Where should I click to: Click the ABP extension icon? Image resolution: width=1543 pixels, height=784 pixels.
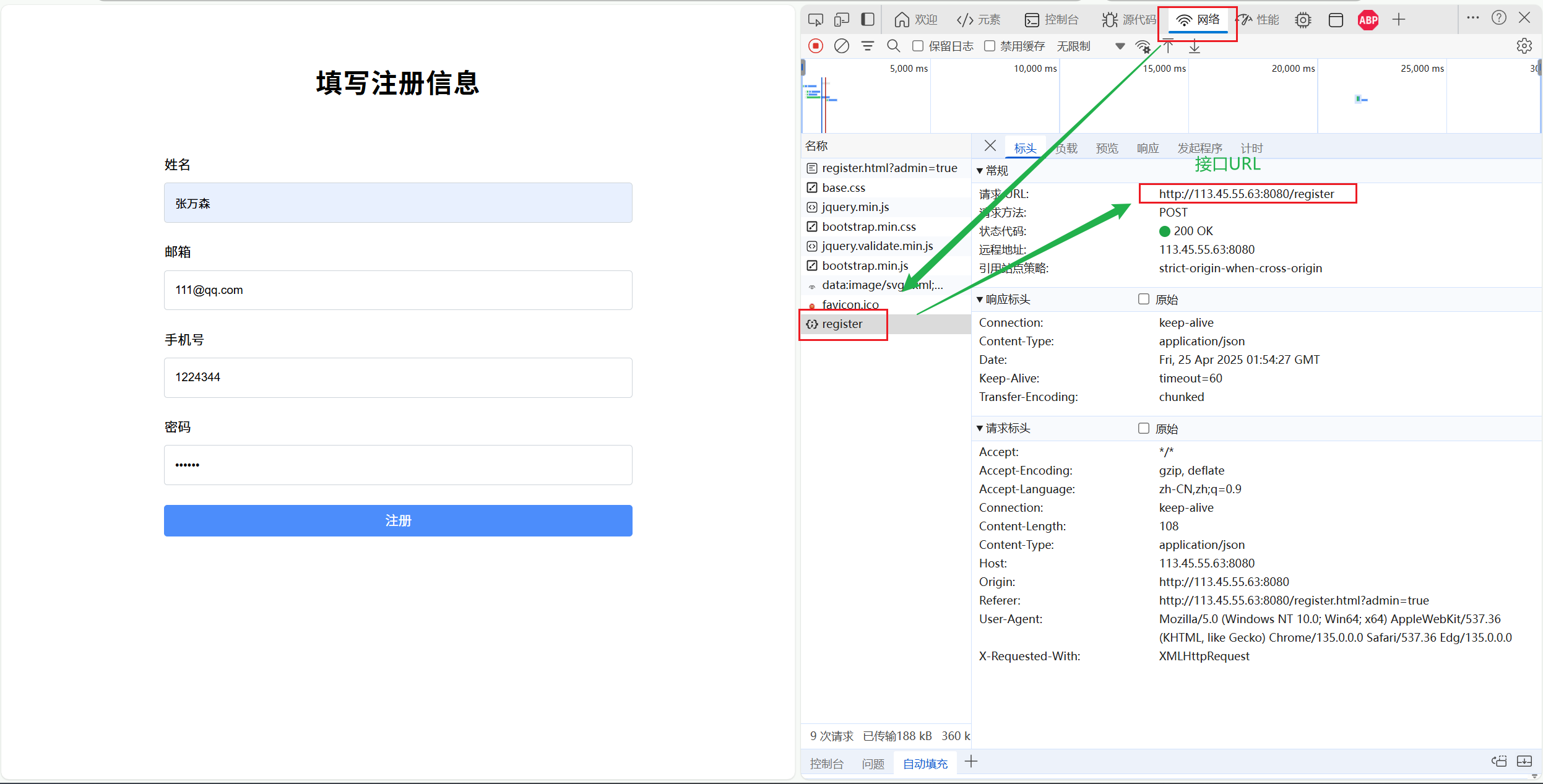[x=1368, y=20]
